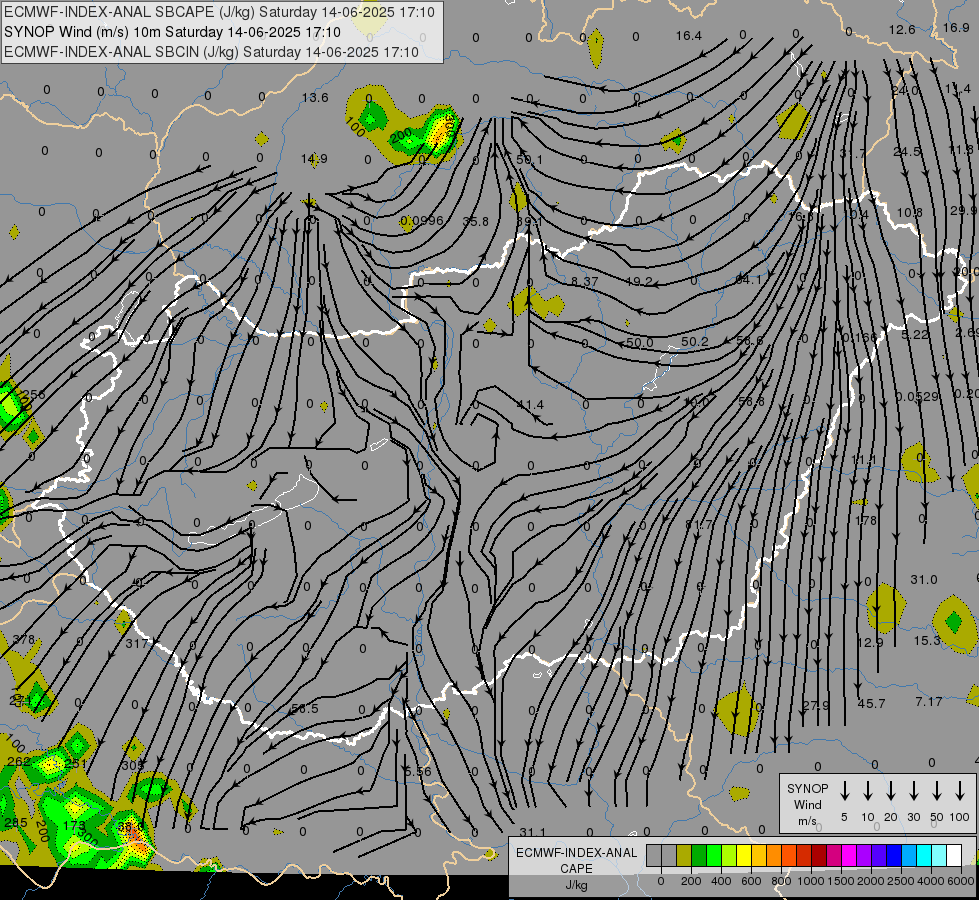Click the map value 61.7
This screenshot has height=900, width=979.
[x=698, y=525]
